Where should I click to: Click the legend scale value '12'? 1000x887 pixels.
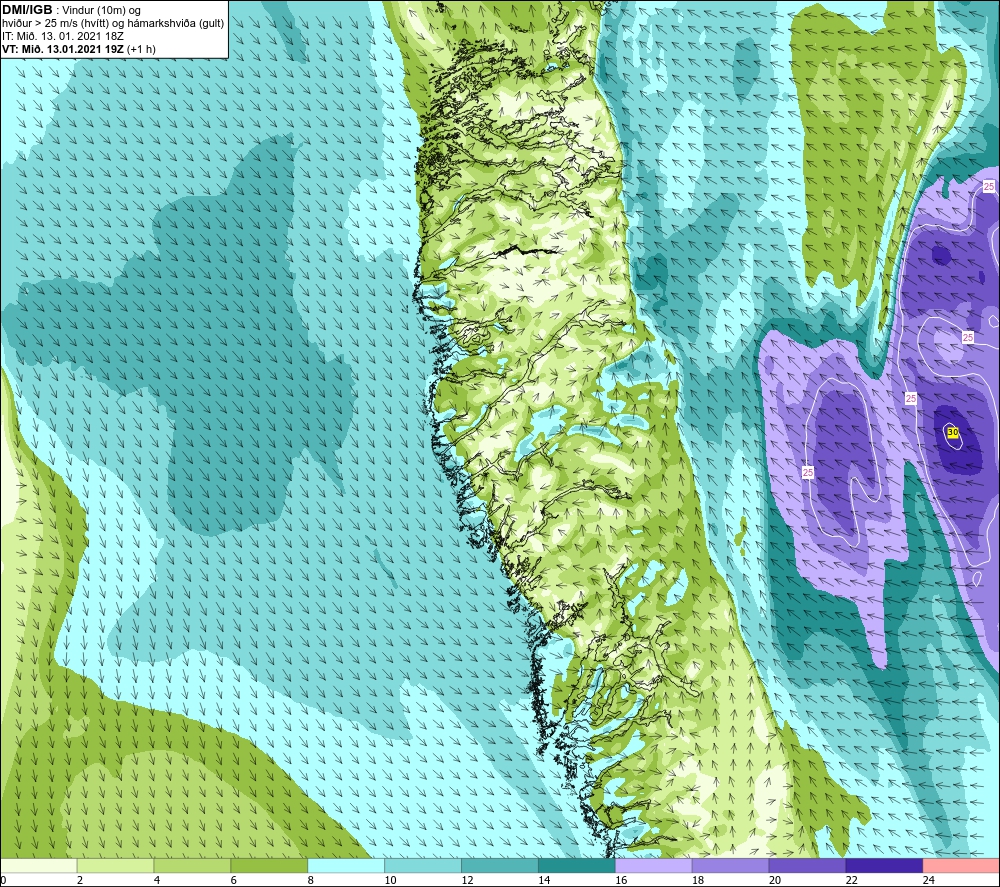467,880
